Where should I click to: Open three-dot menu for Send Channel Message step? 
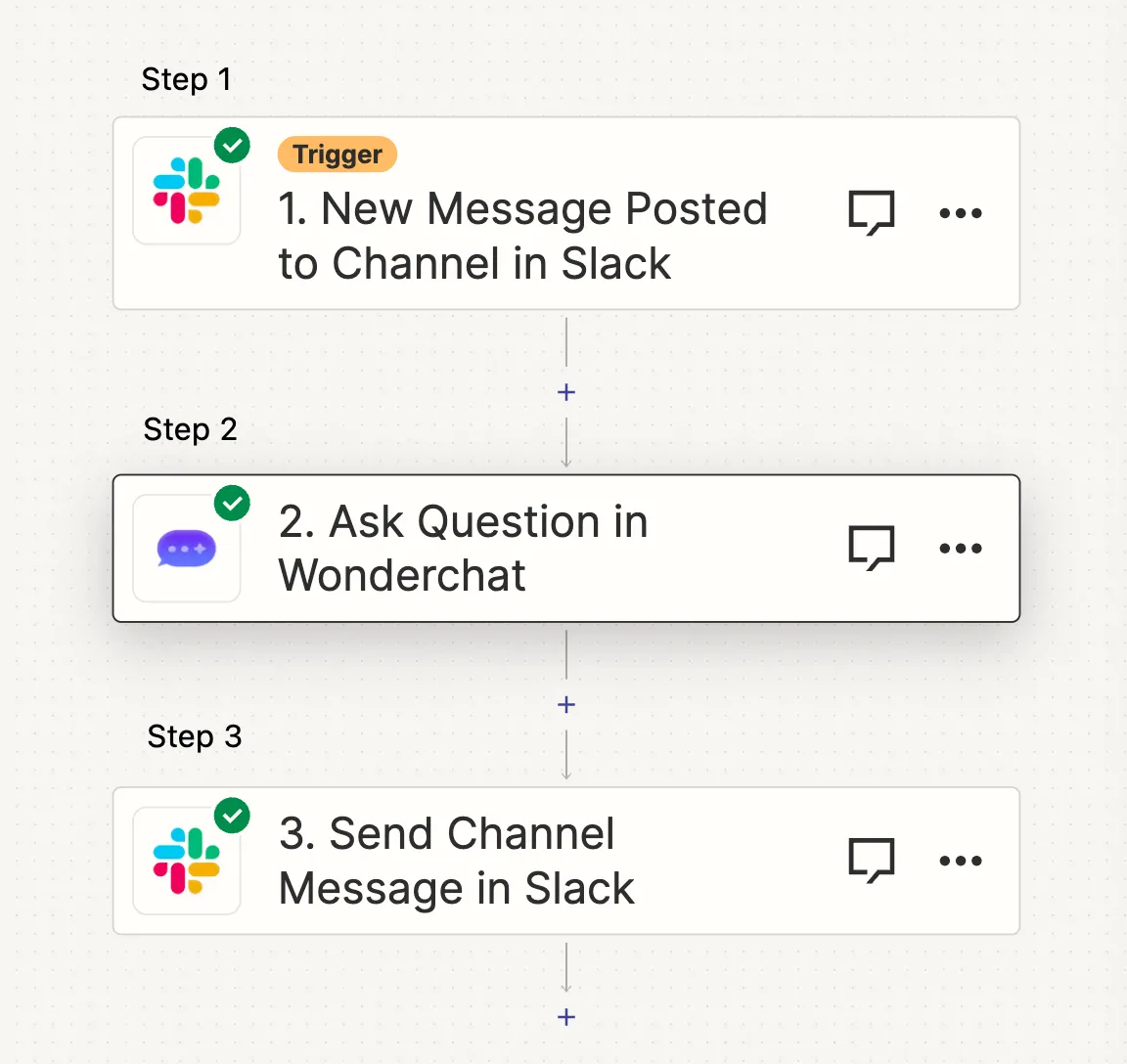point(960,861)
